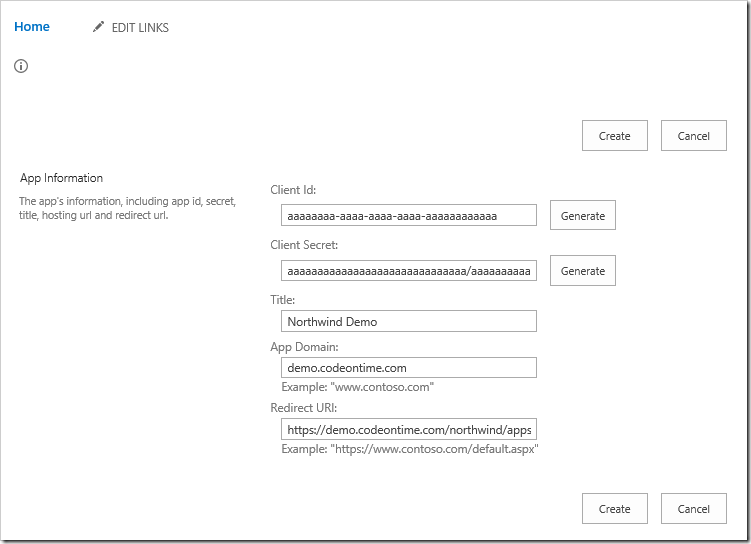Generate a new Client Id
The image size is (751, 544).
(582, 215)
